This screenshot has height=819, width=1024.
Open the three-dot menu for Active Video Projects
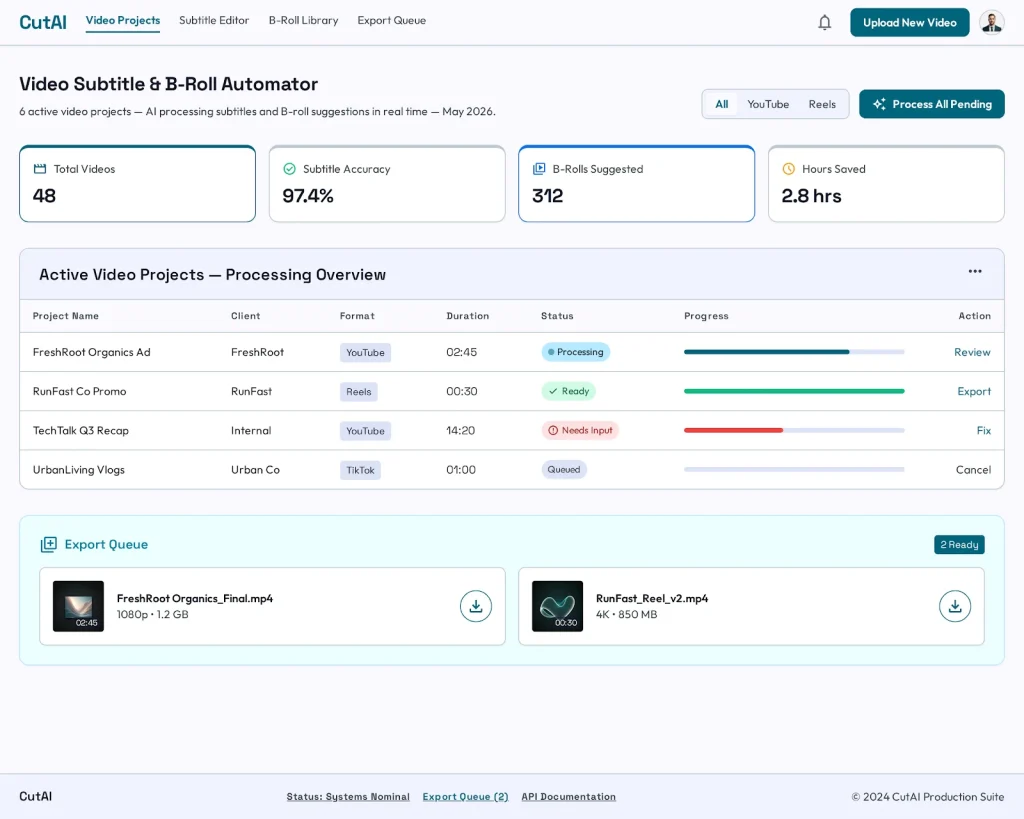(x=974, y=271)
